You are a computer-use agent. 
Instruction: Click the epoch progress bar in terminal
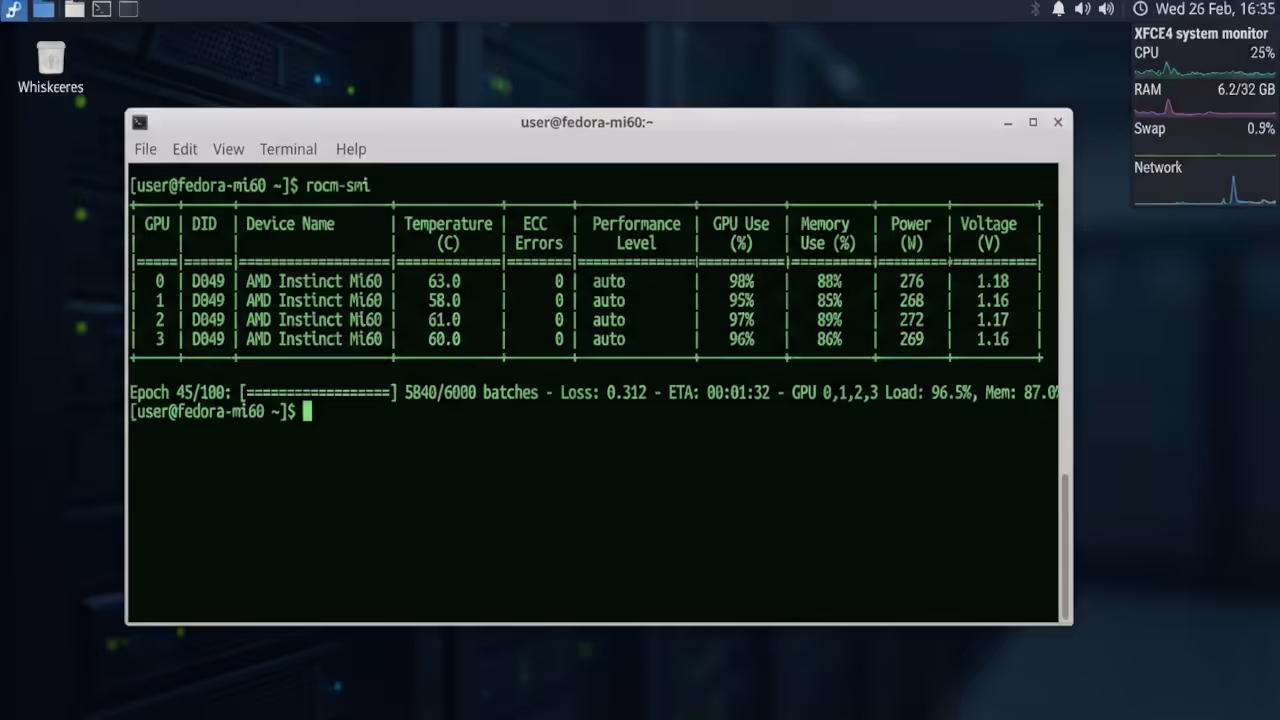click(318, 393)
